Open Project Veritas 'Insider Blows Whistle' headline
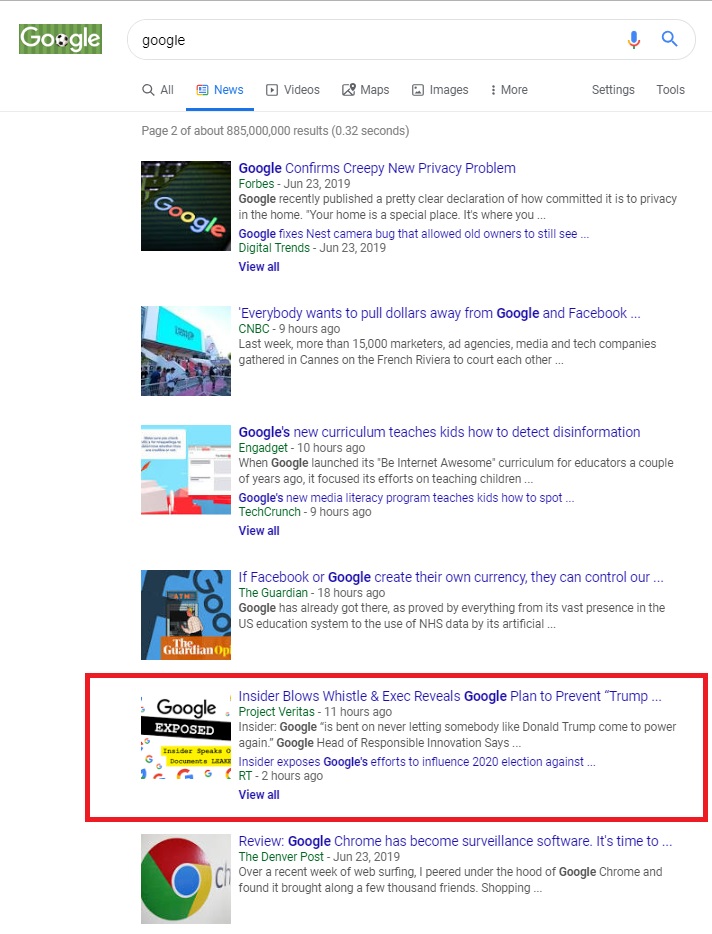Screen dimensions: 712x934 point(450,696)
